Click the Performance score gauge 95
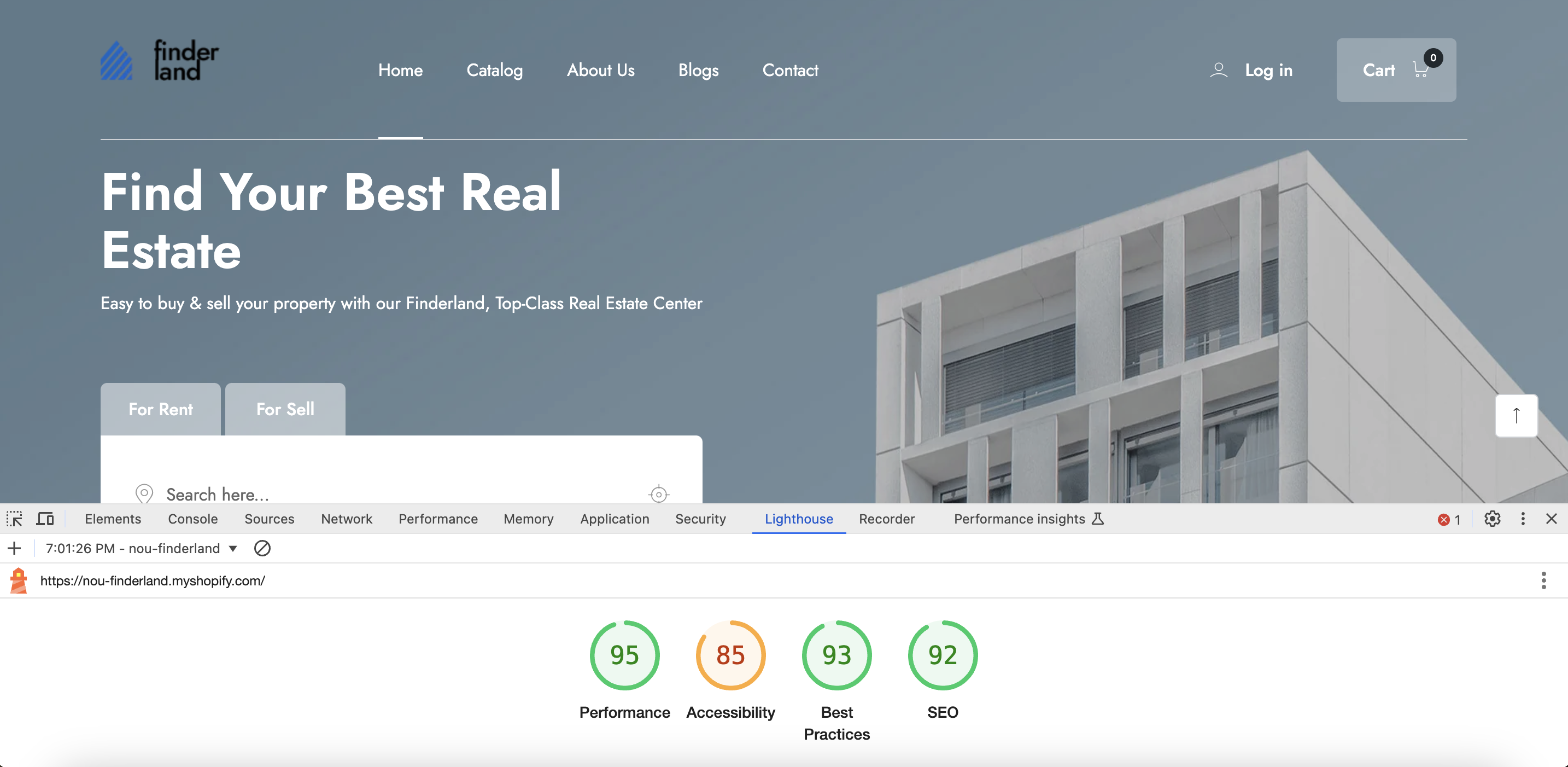Screen dimensions: 1568x767 click(x=624, y=655)
